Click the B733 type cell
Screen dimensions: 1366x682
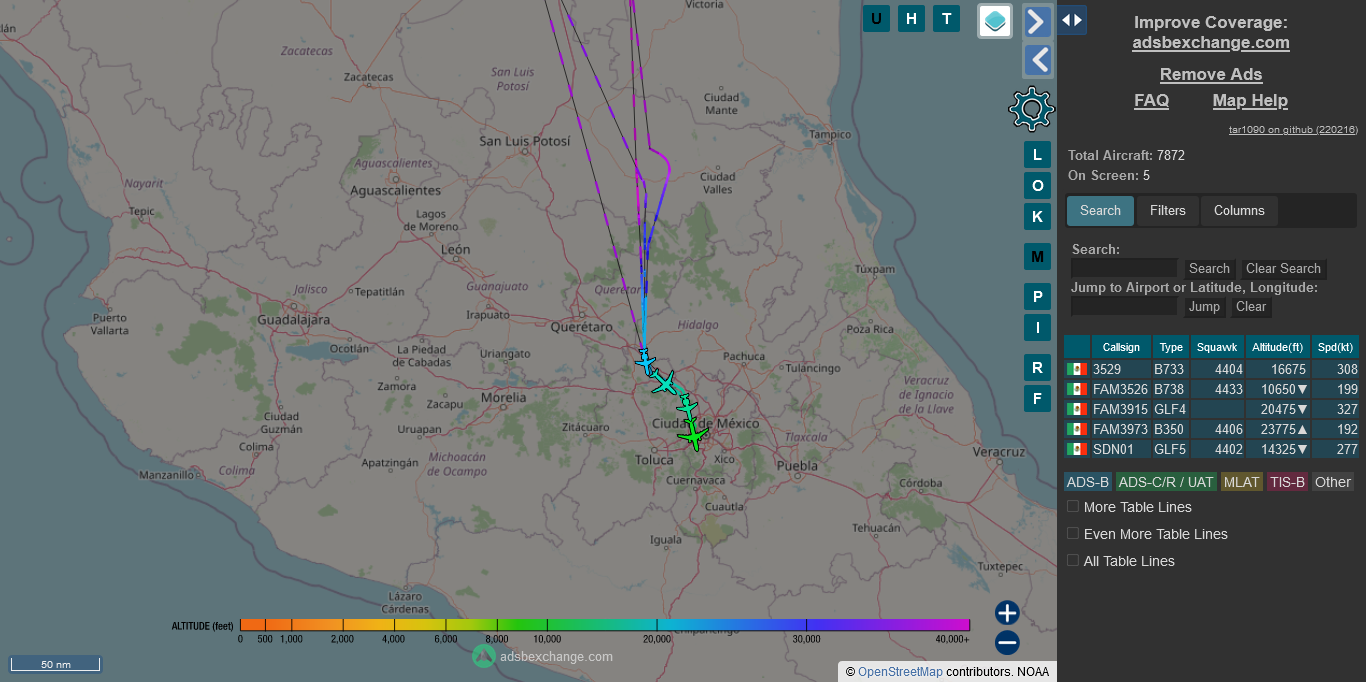[1171, 369]
